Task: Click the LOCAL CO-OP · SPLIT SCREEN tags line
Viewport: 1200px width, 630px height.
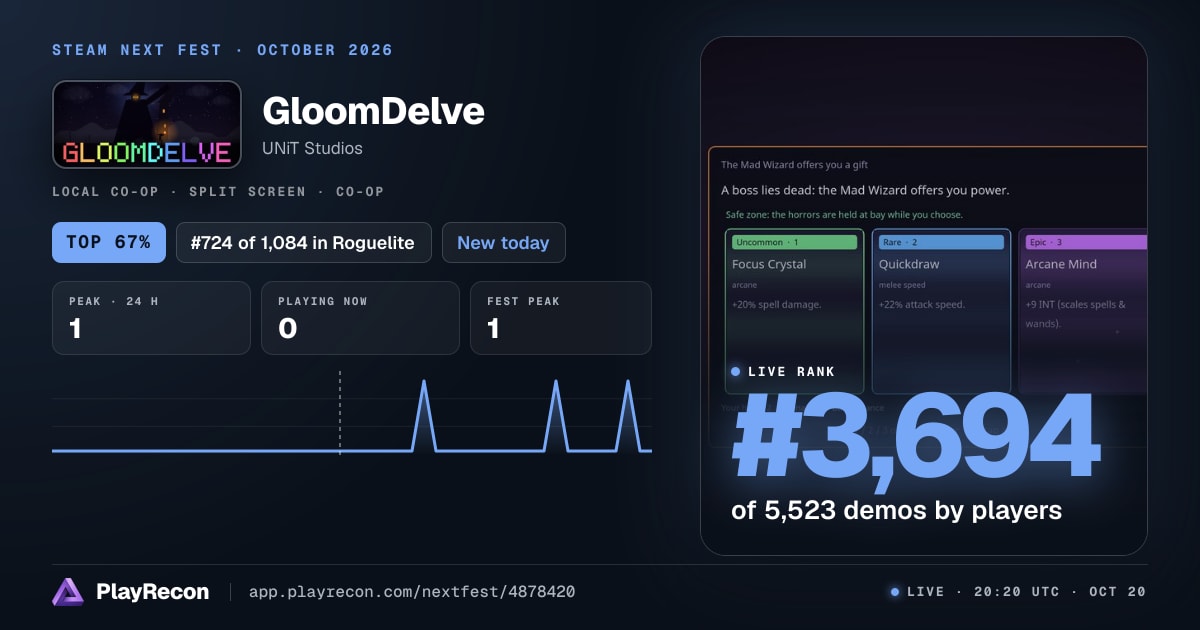Action: click(218, 191)
